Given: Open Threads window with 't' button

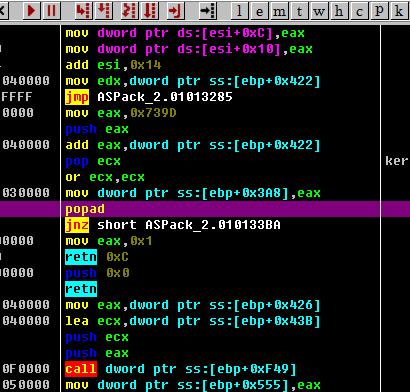Looking at the screenshot, I should coord(299,11).
